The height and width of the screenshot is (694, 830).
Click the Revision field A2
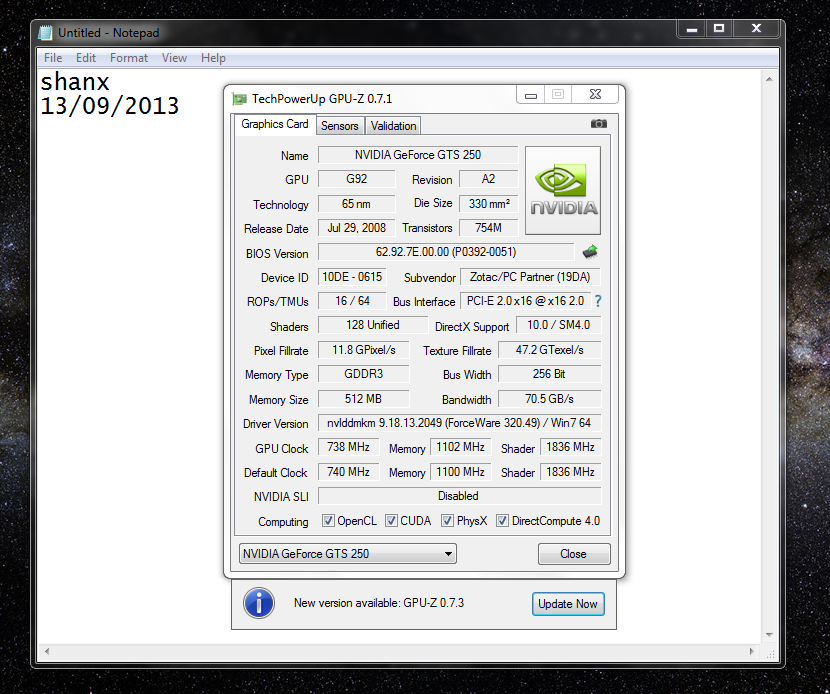tap(488, 179)
